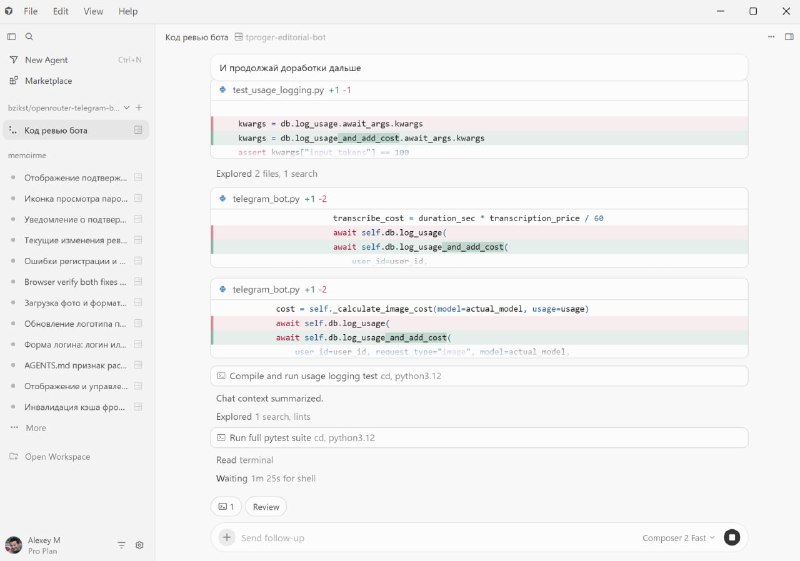Click icon at right of 'Отображение подтверж...' row
This screenshot has width=800, height=561.
tap(138, 177)
